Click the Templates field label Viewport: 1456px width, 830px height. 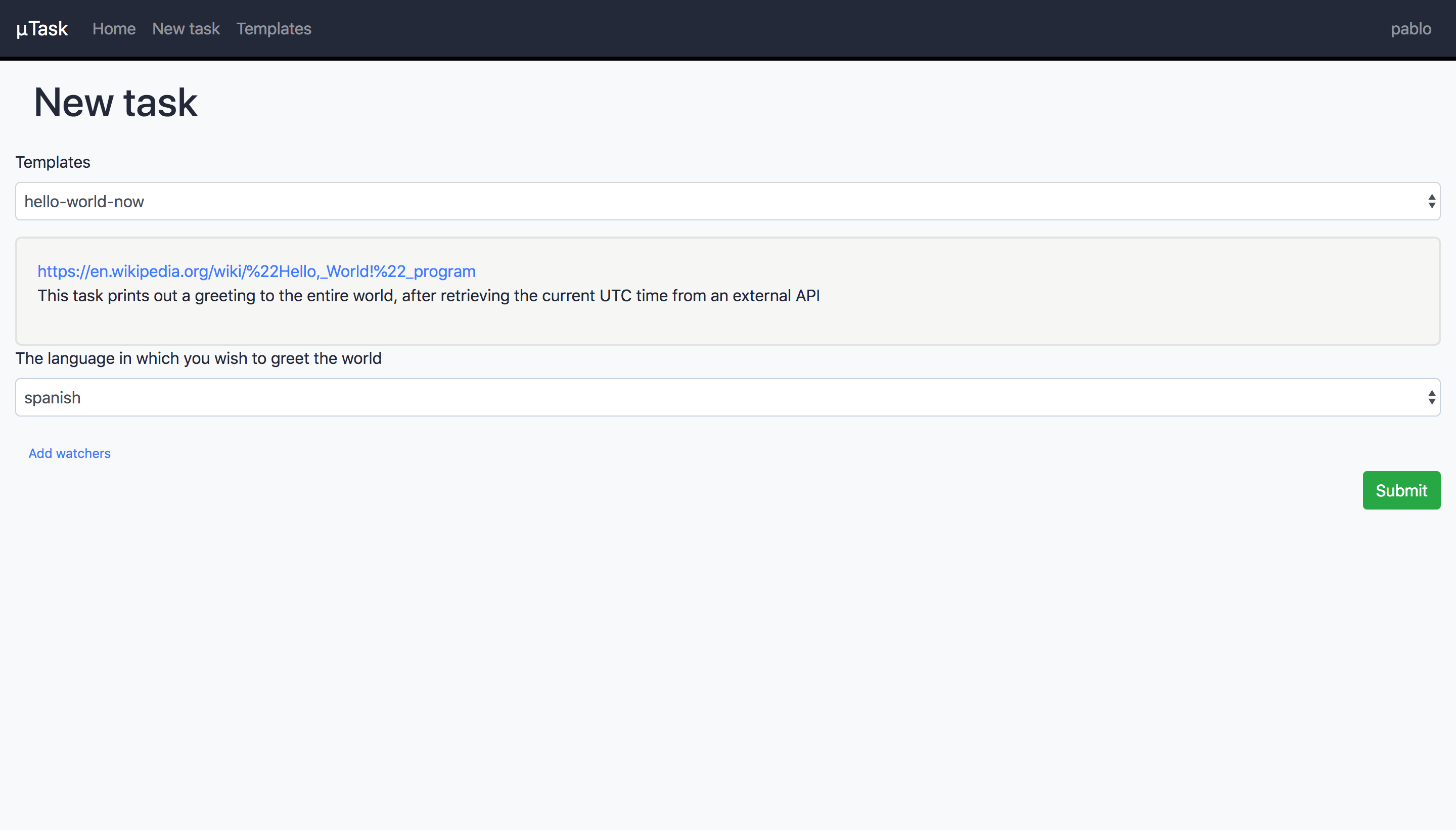point(53,162)
